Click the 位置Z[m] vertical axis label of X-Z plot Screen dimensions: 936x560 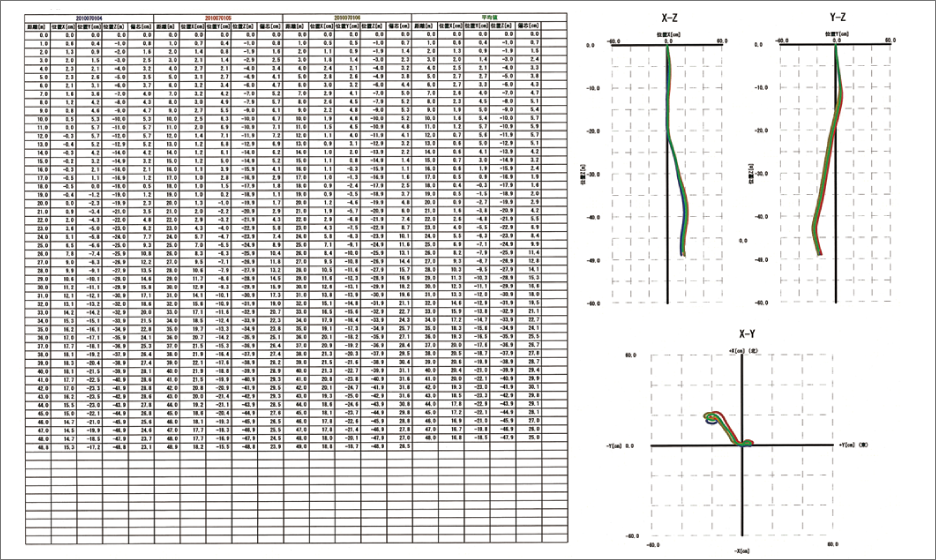(582, 175)
